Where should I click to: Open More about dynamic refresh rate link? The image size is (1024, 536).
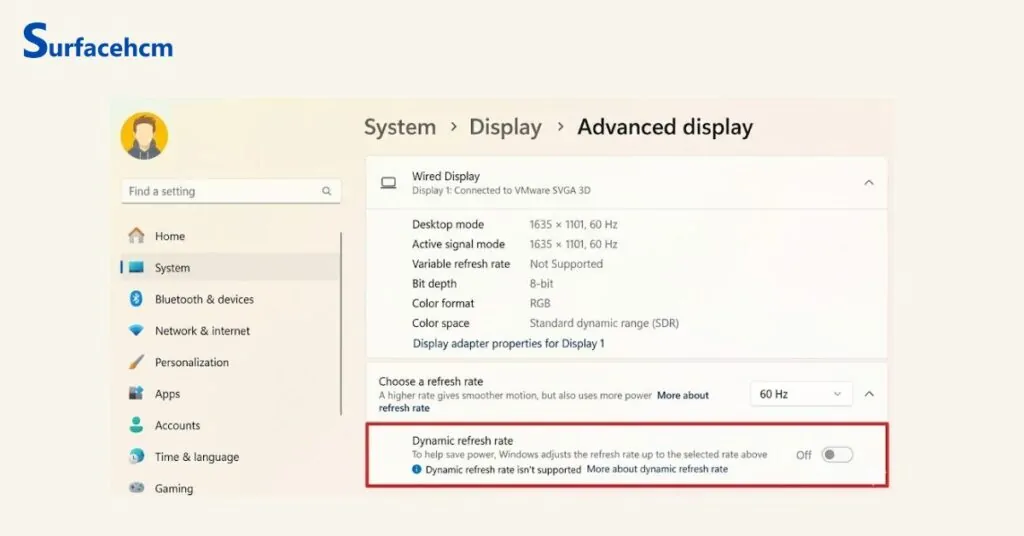657,469
